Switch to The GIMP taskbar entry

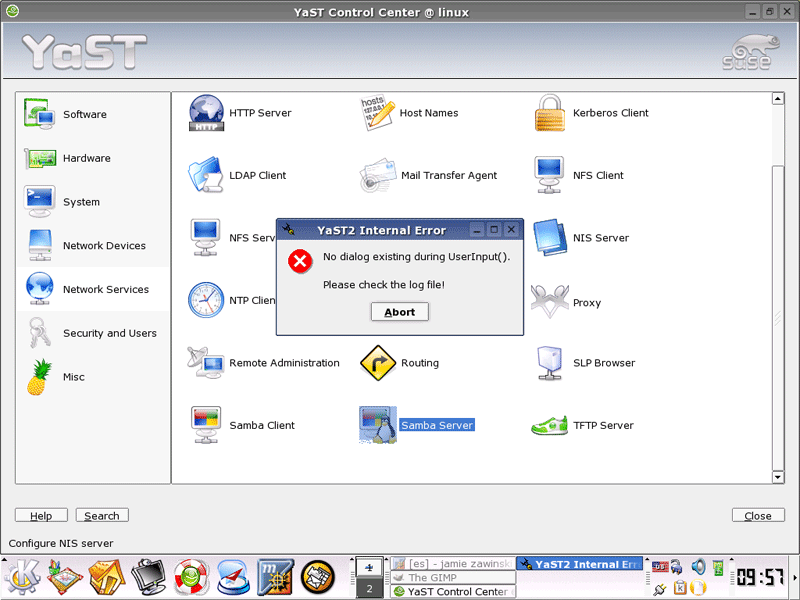coord(453,578)
